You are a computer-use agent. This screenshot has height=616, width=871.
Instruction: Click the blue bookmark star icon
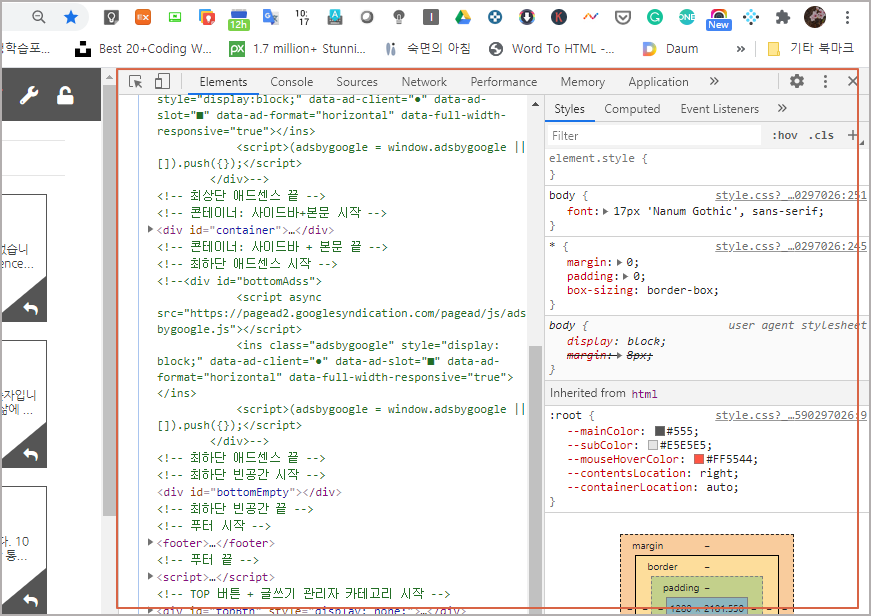pos(71,17)
